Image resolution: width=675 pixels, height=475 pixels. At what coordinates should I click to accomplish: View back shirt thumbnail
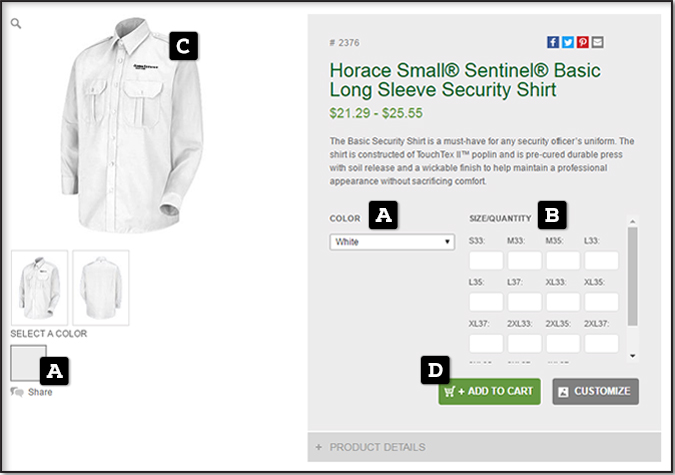click(101, 286)
